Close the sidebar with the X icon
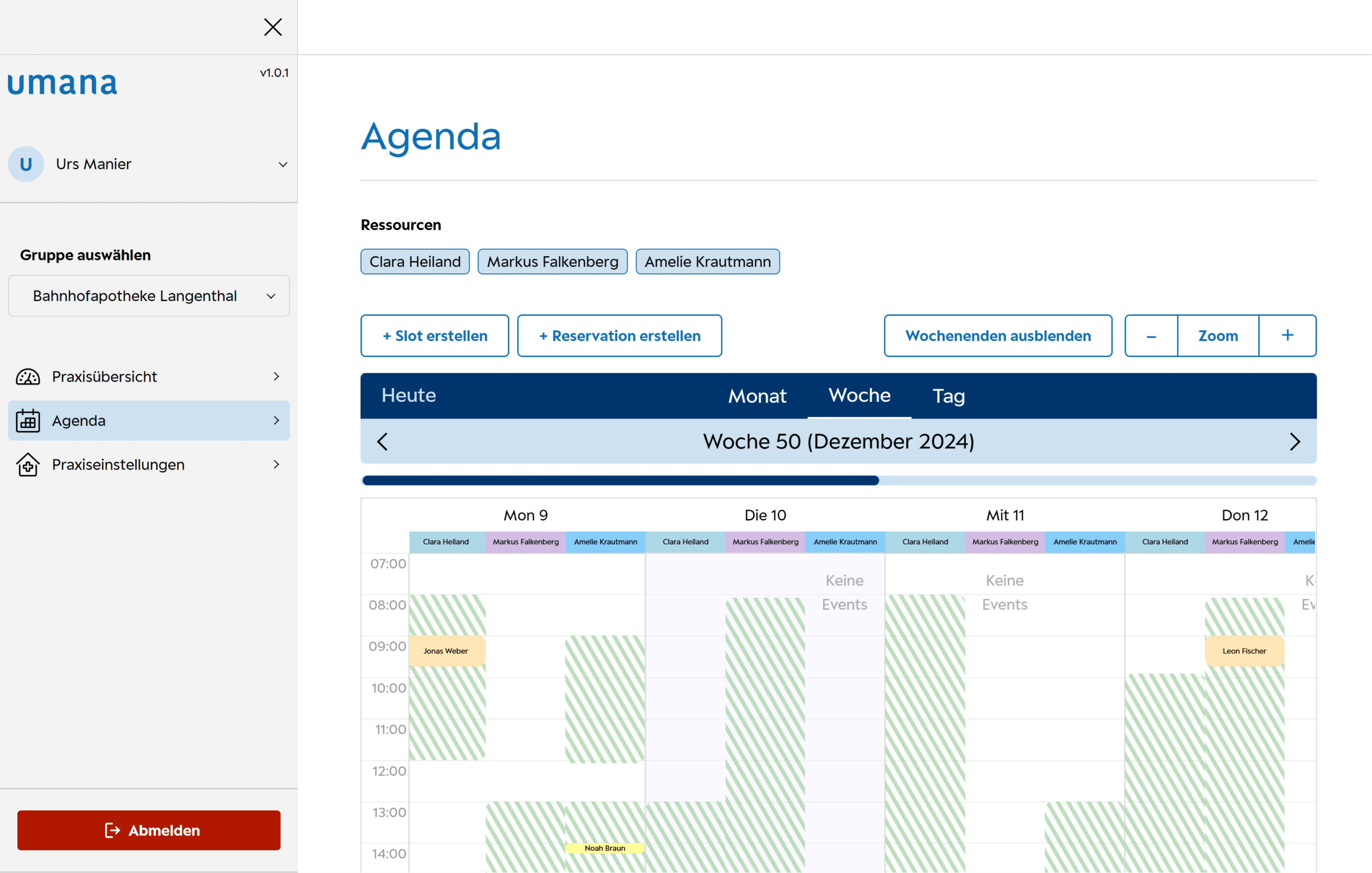This screenshot has height=873, width=1372. pos(273,27)
